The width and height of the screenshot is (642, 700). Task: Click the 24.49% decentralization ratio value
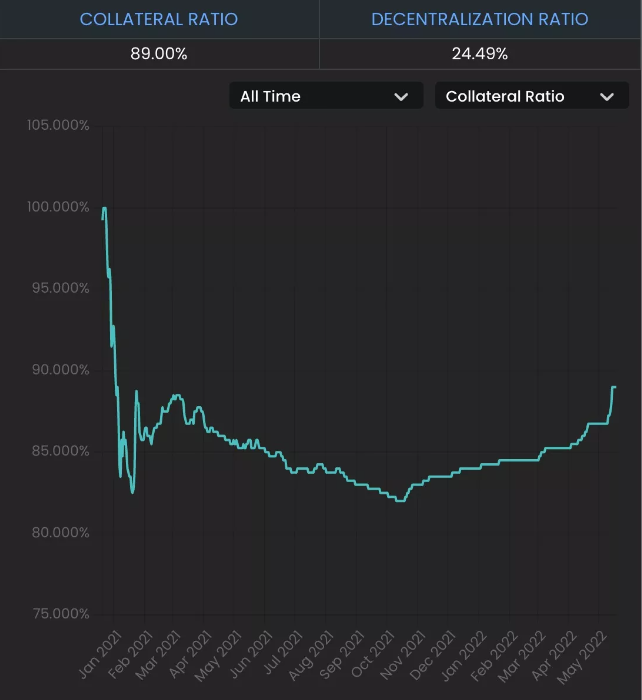tap(480, 54)
